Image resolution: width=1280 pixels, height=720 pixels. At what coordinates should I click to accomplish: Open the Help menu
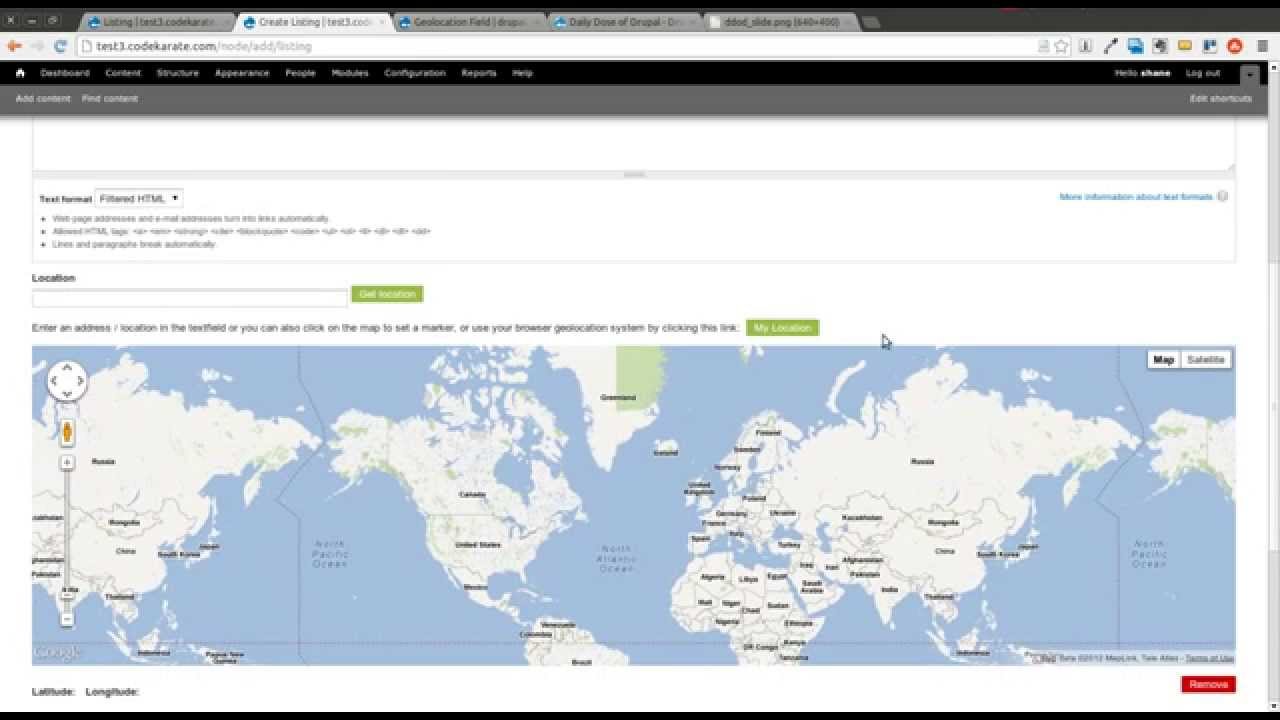tap(522, 73)
